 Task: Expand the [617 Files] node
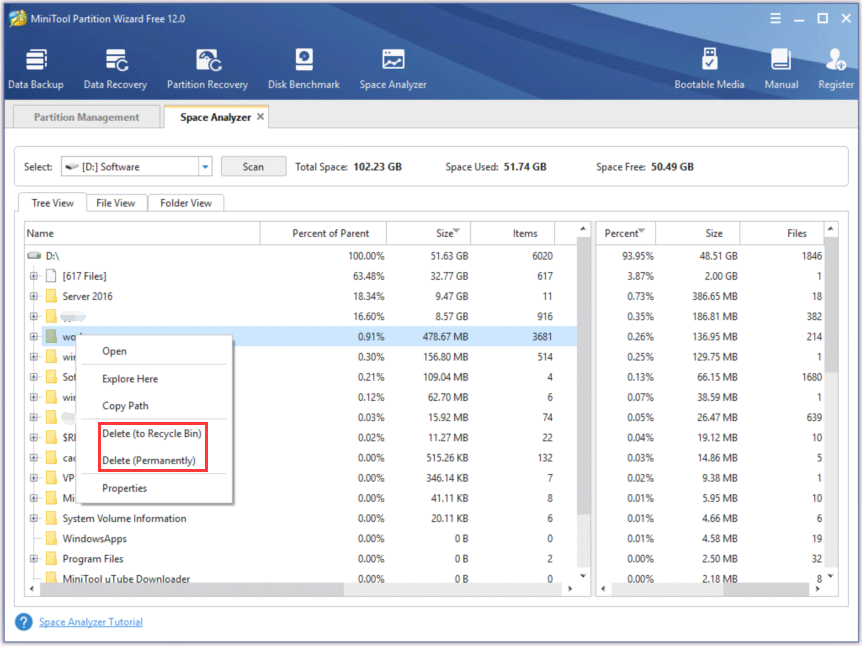pyautogui.click(x=34, y=276)
